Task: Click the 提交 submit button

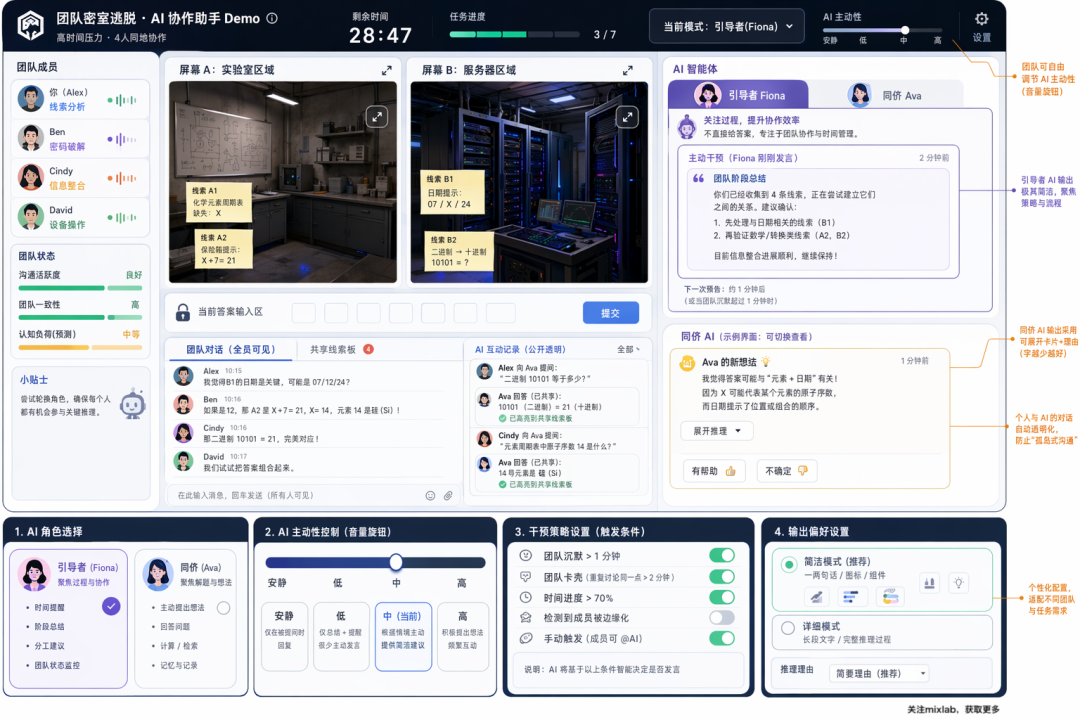Action: click(610, 313)
